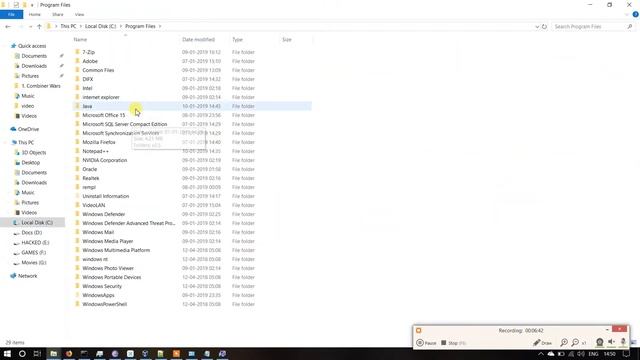This screenshot has height=360, width=640.
Task: Sort by the Name column header
Action: click(x=80, y=40)
